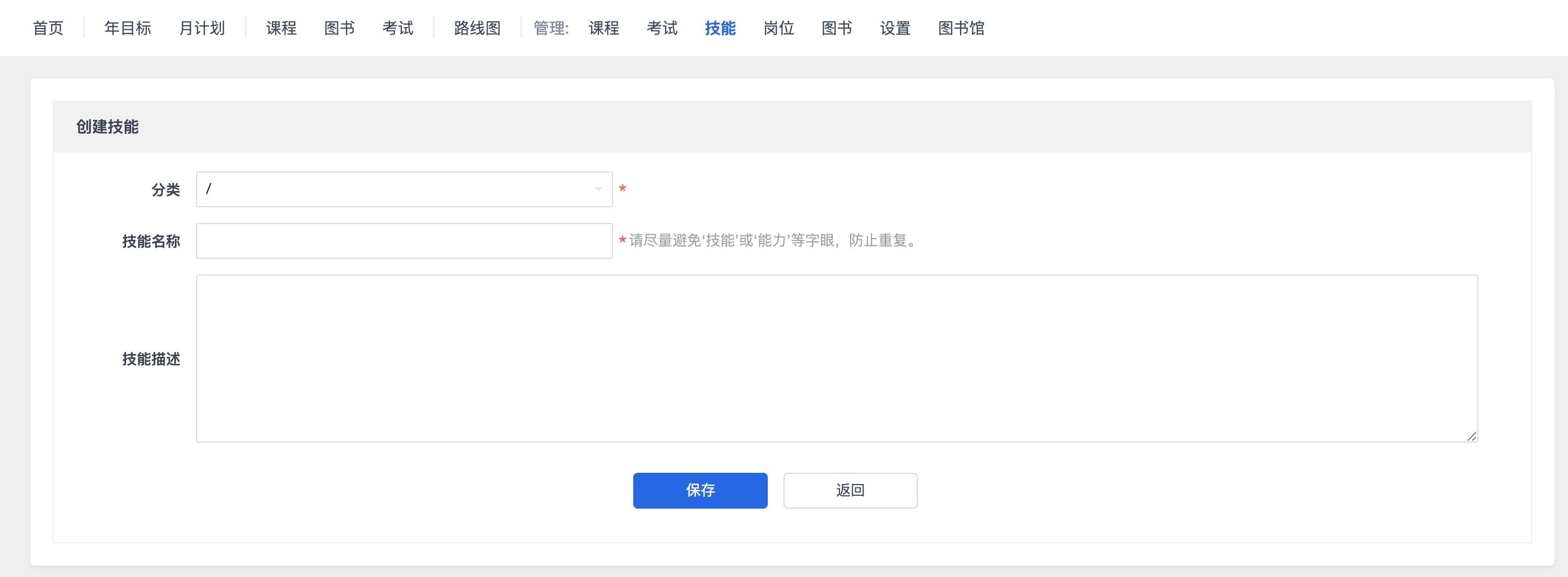The image size is (1568, 577).
Task: Go to 年目标 yearly goals
Action: click(128, 28)
